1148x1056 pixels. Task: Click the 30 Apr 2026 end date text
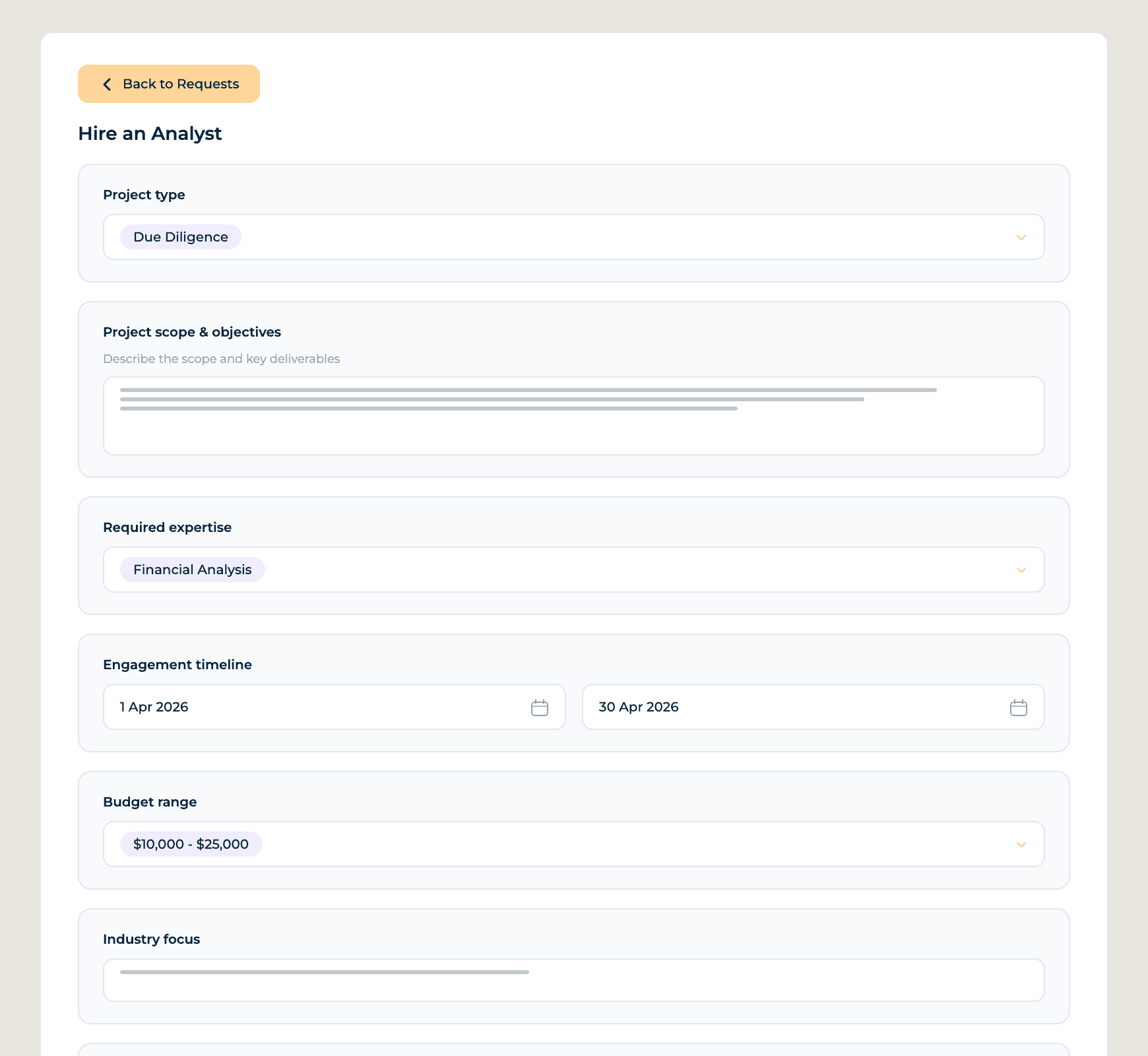tap(638, 708)
